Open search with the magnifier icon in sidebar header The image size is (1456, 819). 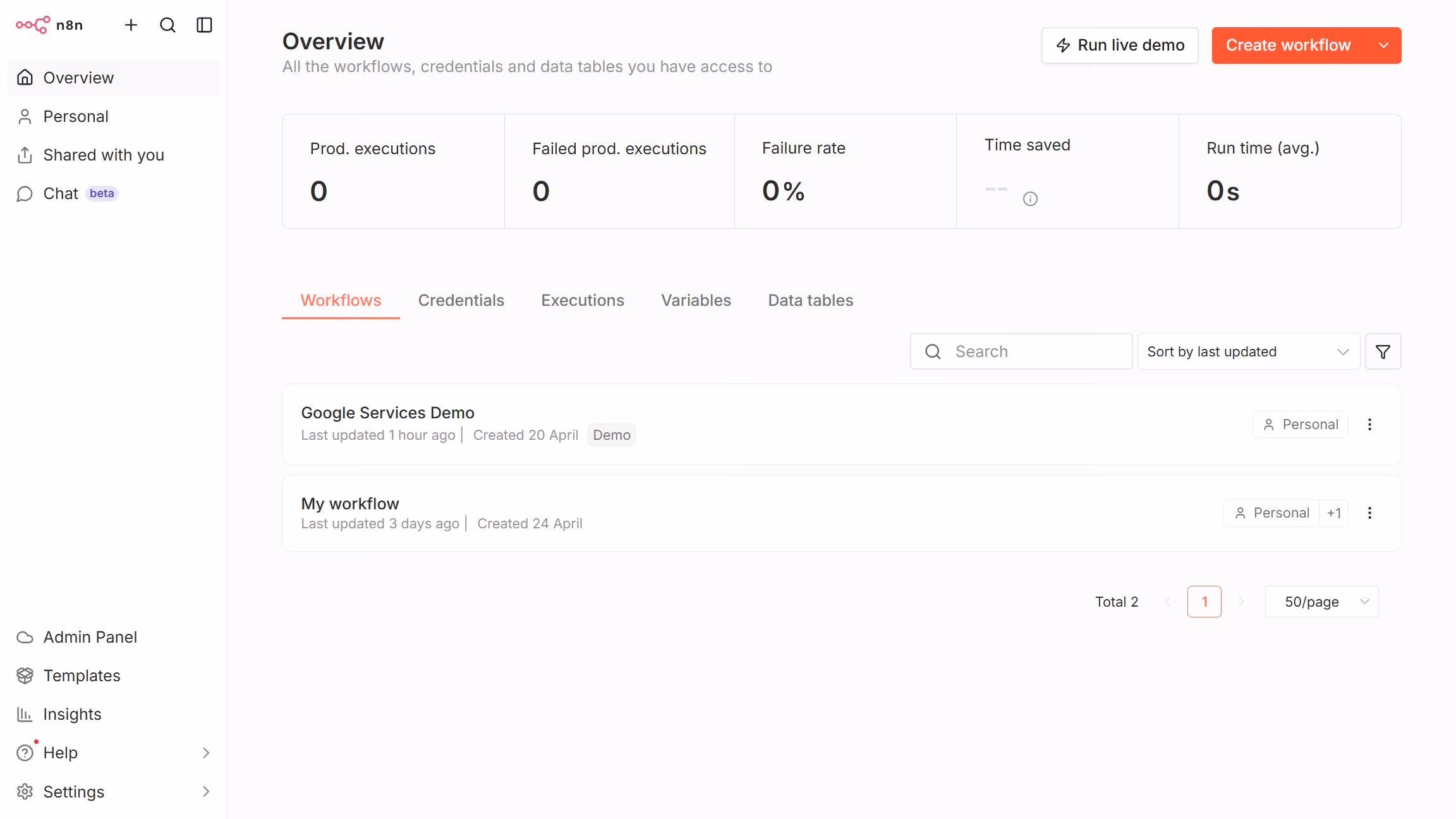[167, 25]
